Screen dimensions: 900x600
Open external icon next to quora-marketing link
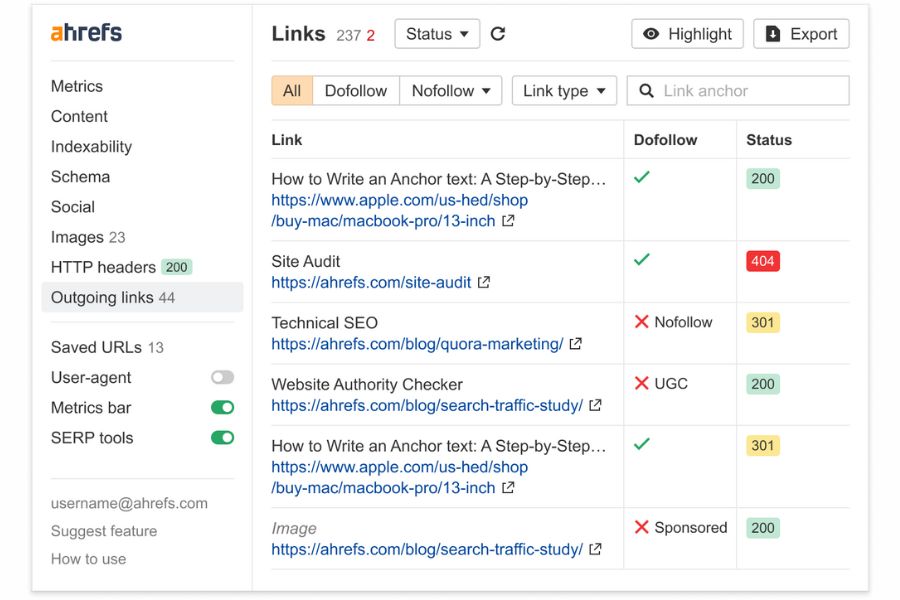(x=576, y=343)
